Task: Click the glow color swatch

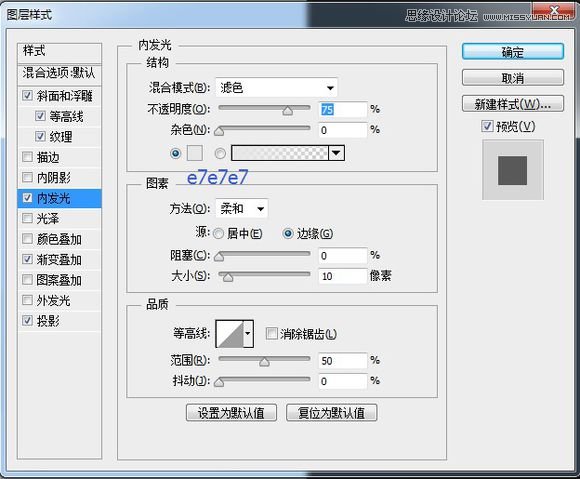Action: (x=195, y=153)
